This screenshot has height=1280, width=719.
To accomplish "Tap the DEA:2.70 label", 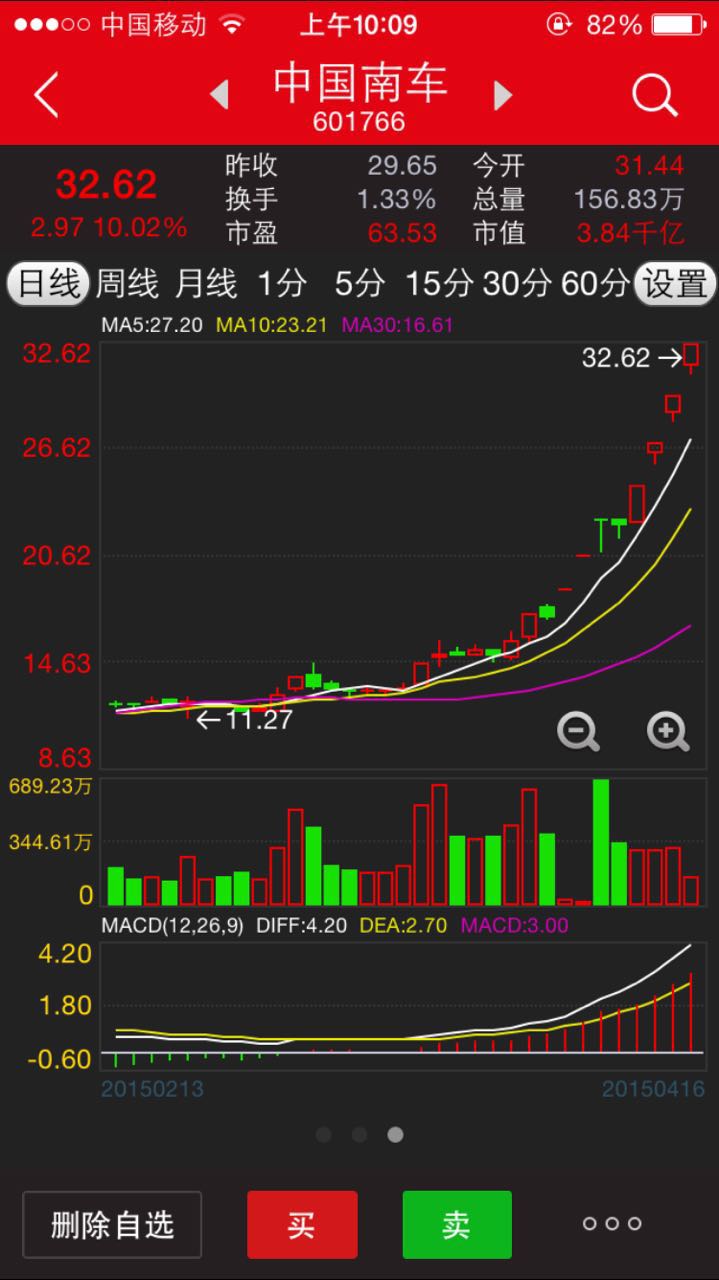I will pyautogui.click(x=403, y=925).
